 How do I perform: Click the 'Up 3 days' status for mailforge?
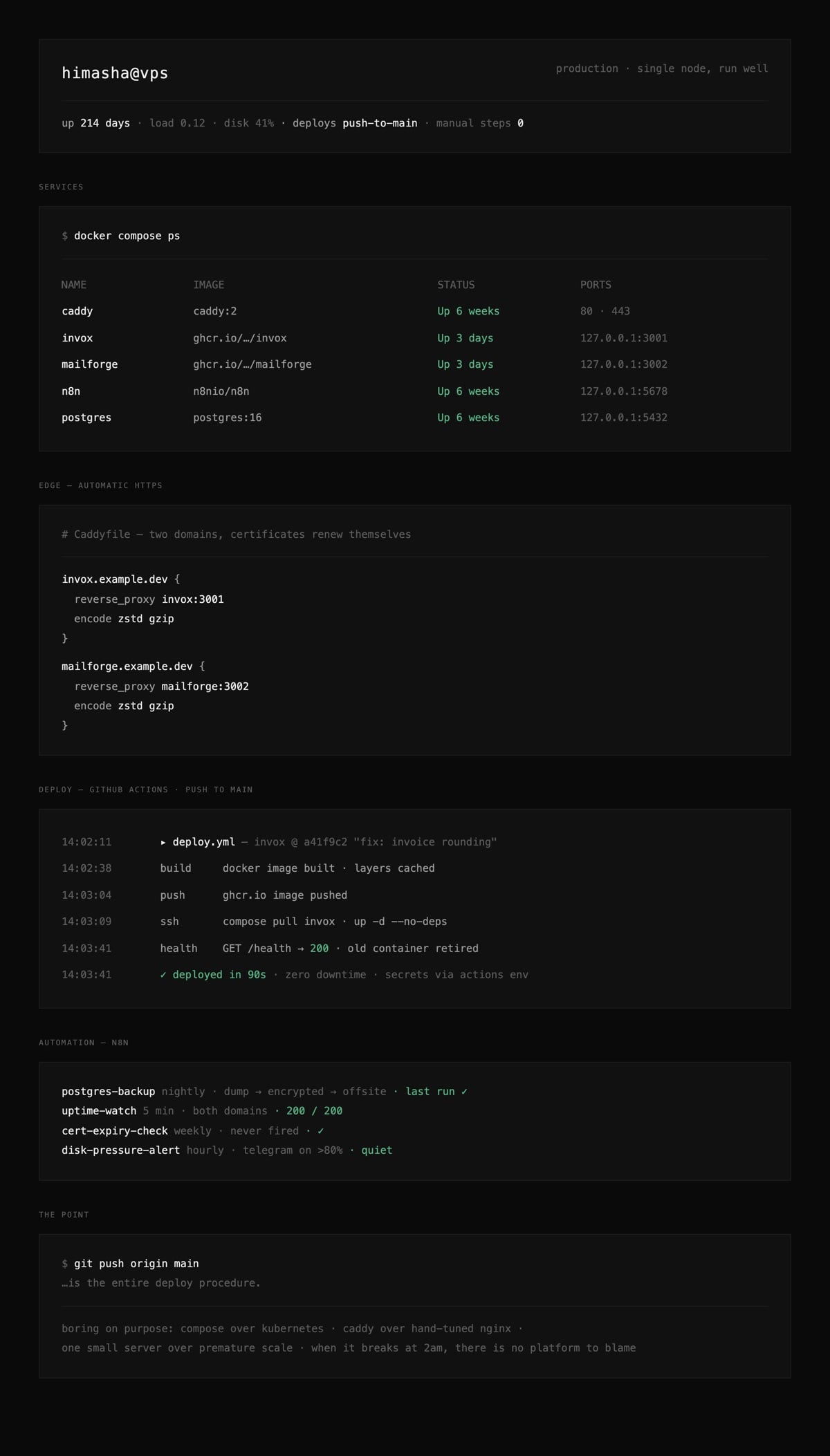click(x=465, y=364)
